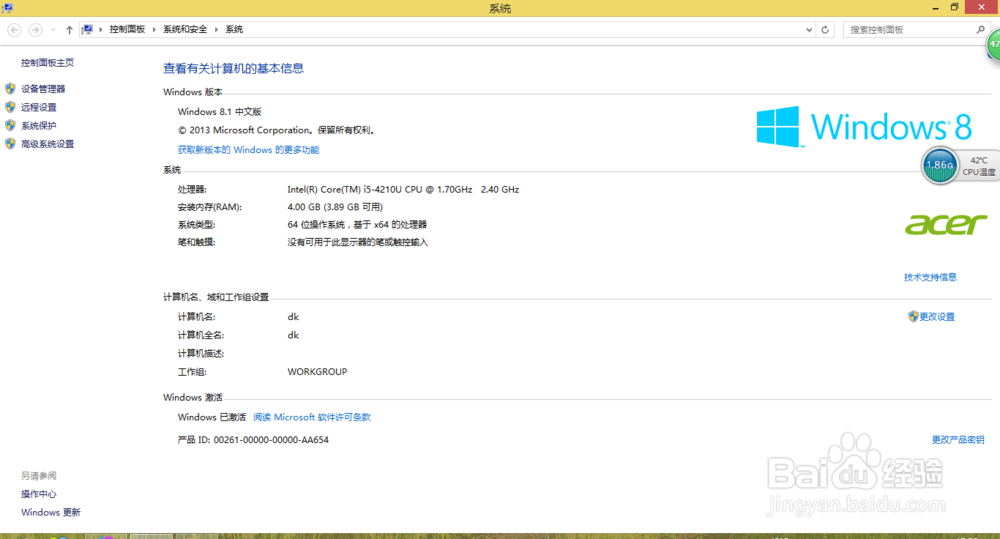Screen dimensions: 1000x539
Task: Expand the chevron after 控制面板
Action: click(x=154, y=29)
